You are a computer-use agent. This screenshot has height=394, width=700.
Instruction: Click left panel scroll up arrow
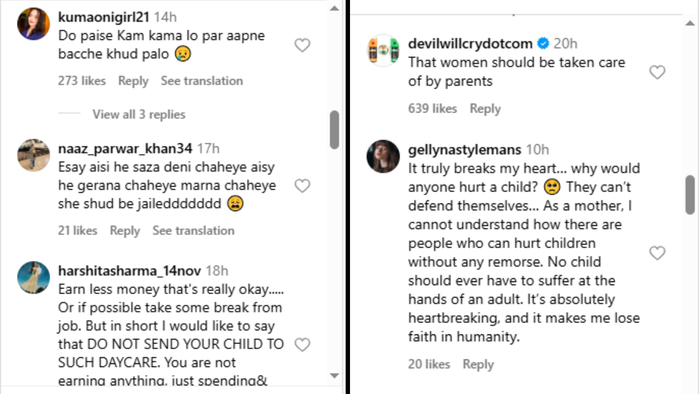coord(334,8)
